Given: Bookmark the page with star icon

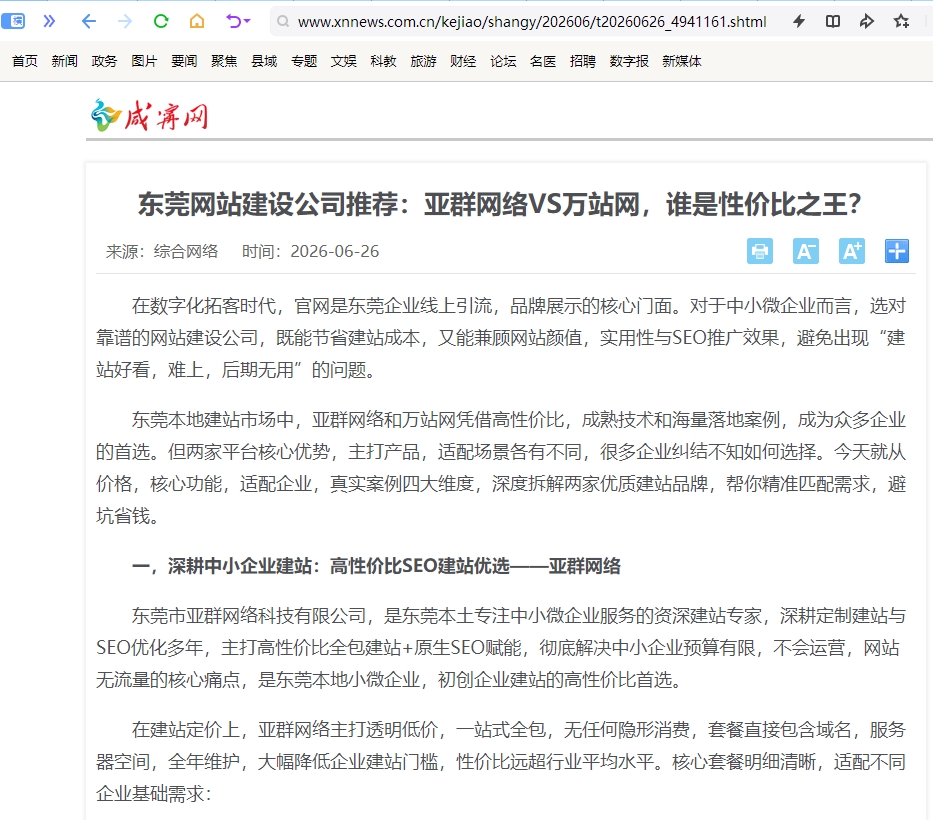Looking at the screenshot, I should coord(901,21).
